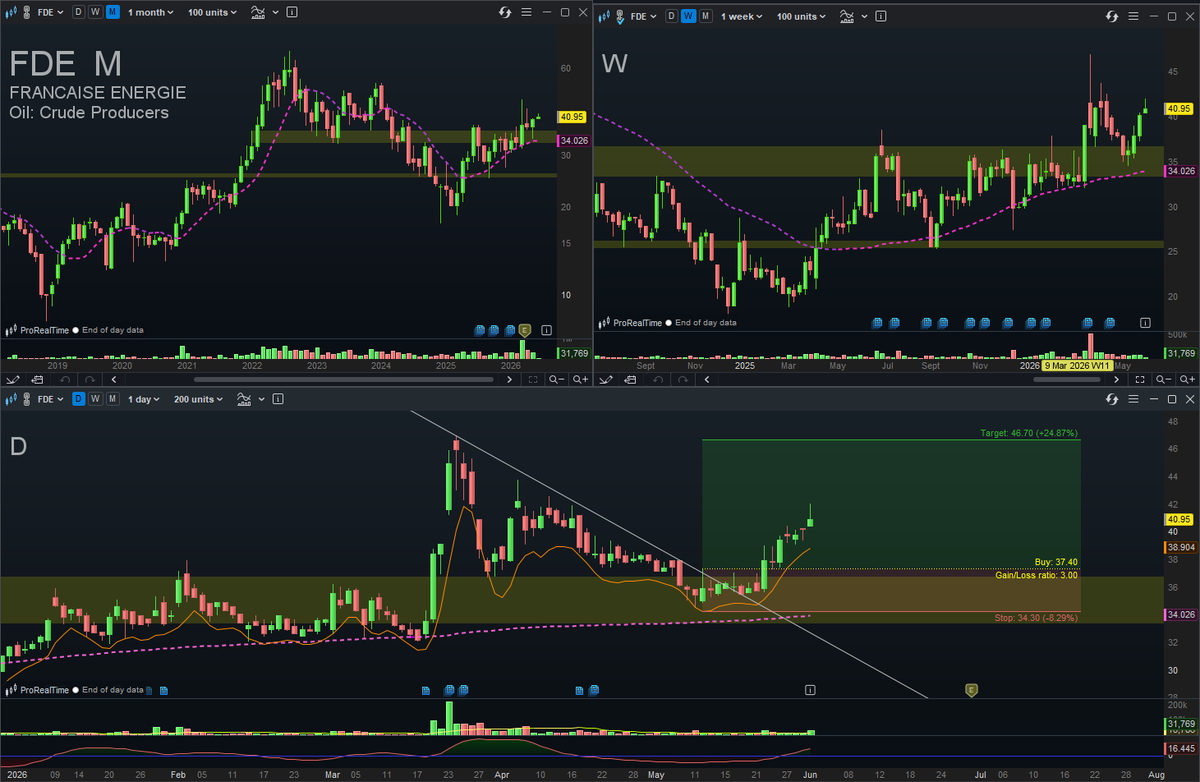Image resolution: width=1200 pixels, height=782 pixels.
Task: Click the gold E earnings marker on monthly chart
Action: pos(524,329)
